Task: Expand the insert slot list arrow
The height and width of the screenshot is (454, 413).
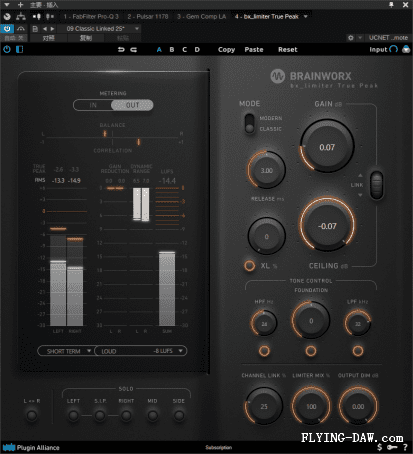Action: tap(305, 16)
